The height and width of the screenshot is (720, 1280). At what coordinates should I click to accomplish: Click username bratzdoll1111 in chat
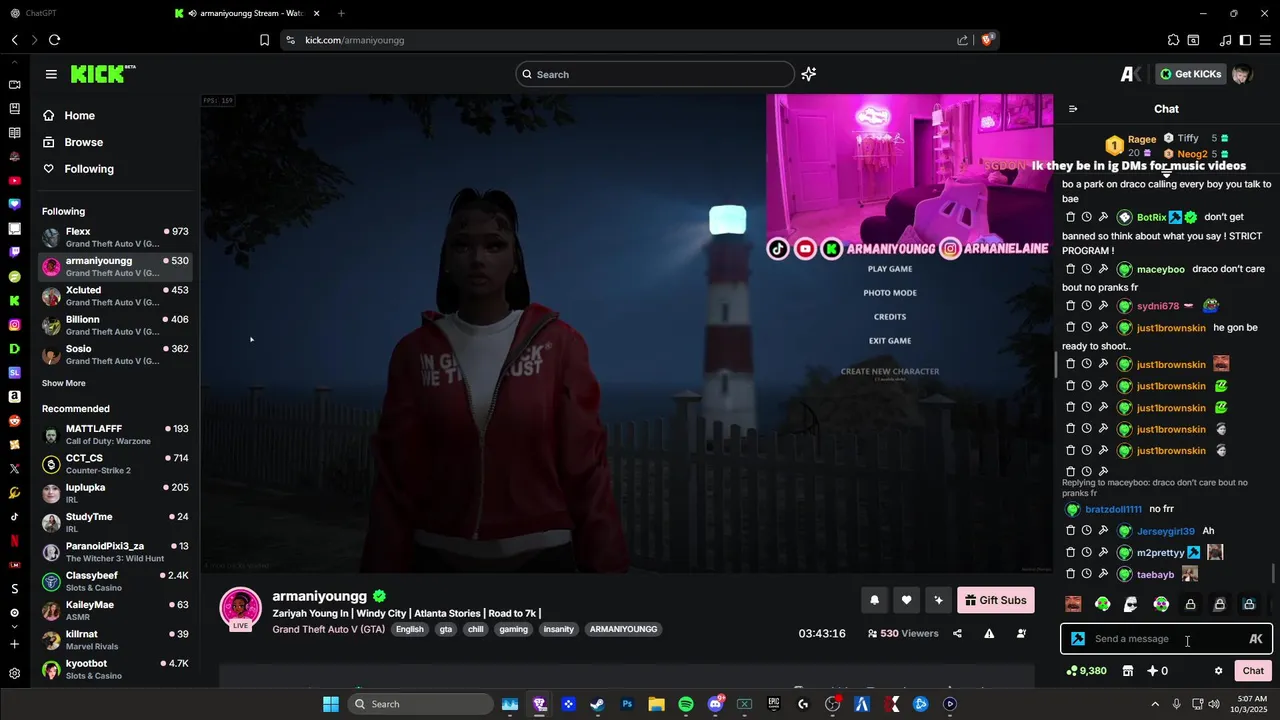tap(1113, 509)
